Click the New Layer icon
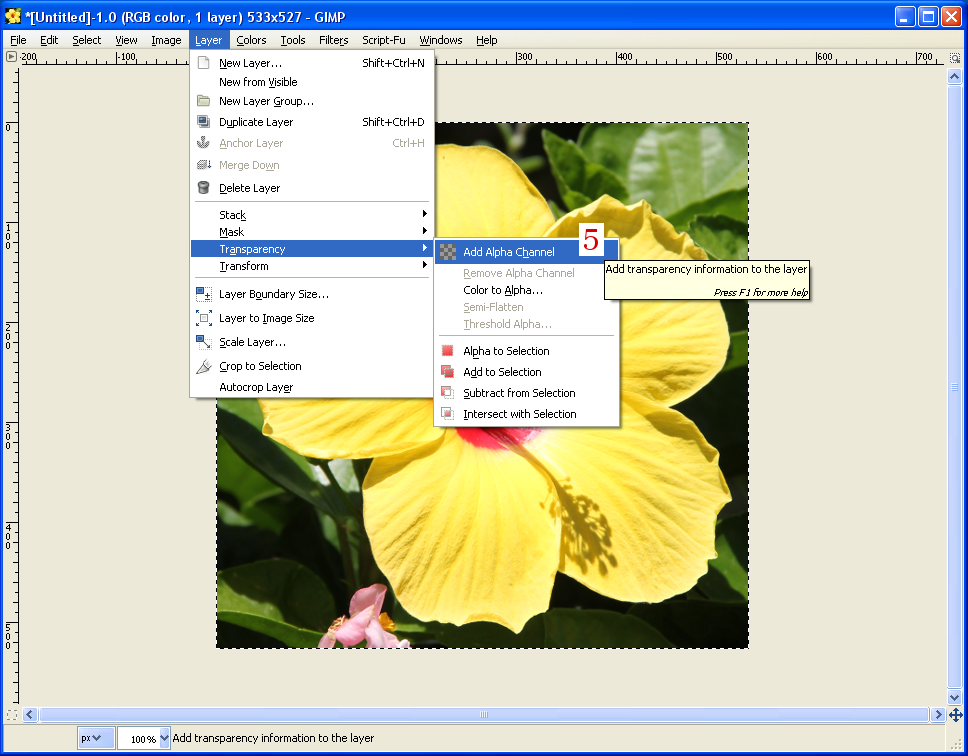The width and height of the screenshot is (968, 756). [203, 61]
